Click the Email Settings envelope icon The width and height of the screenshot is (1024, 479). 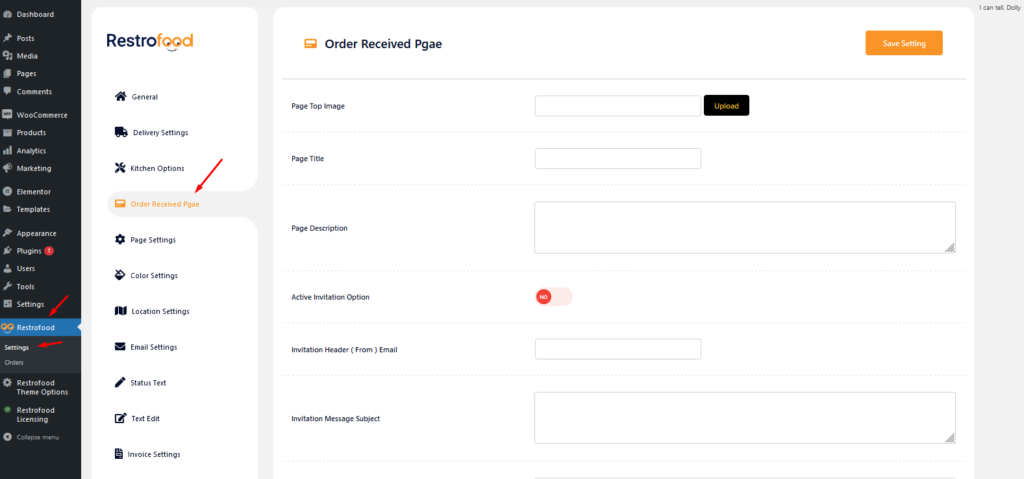[121, 347]
